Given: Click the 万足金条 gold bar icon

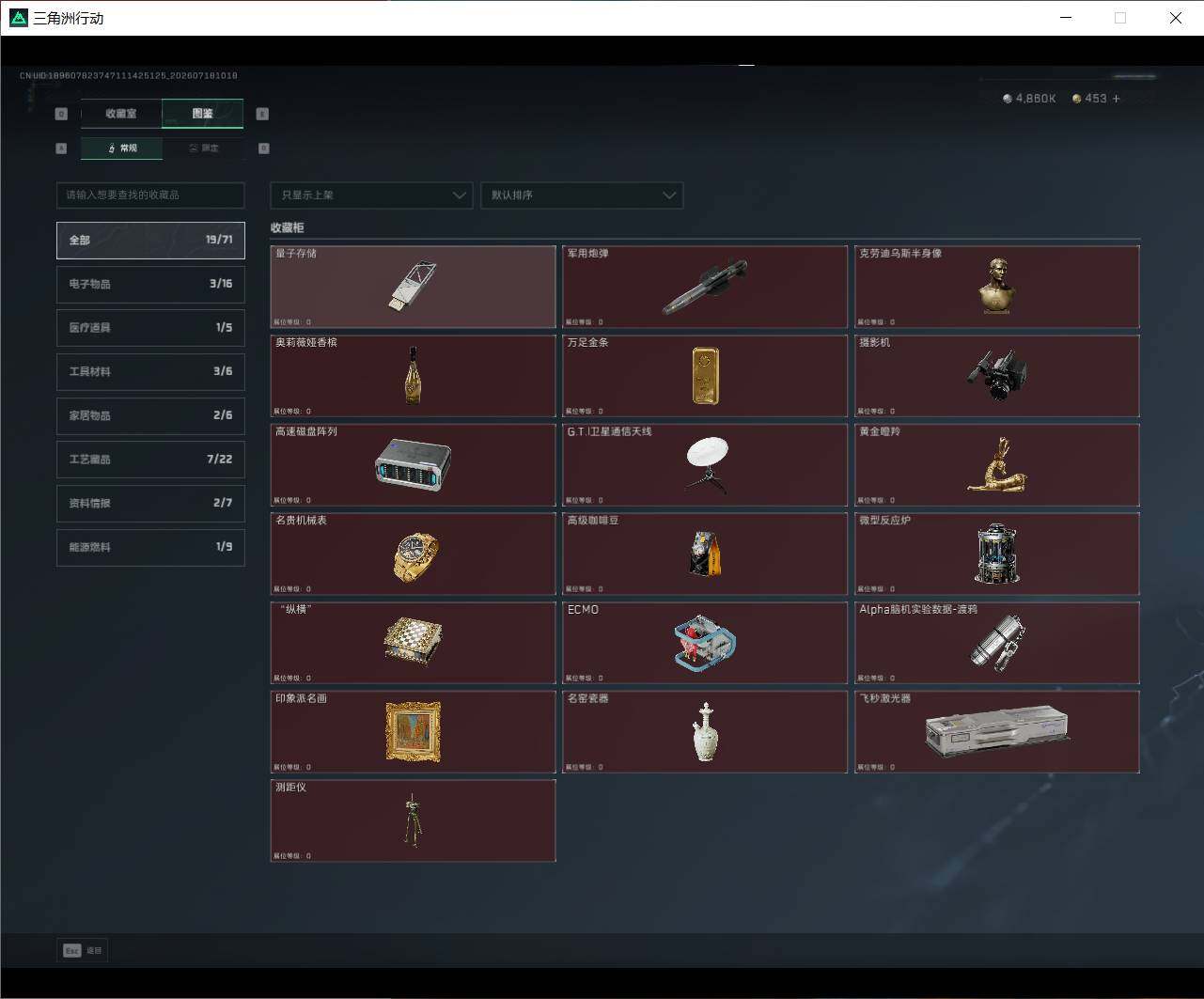Looking at the screenshot, I should 705,376.
